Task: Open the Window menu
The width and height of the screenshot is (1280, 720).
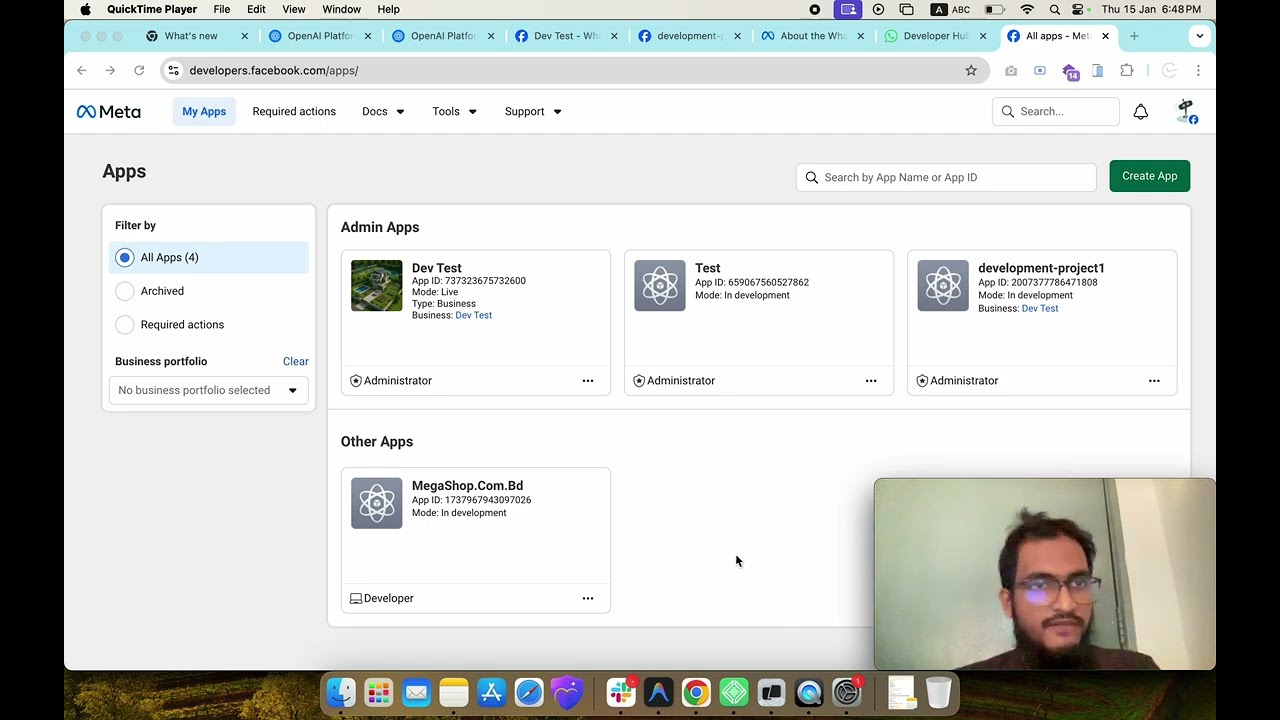Action: coord(341,9)
